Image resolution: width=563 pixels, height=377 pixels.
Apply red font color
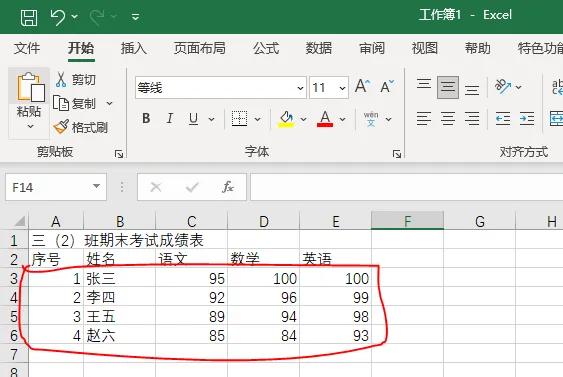tap(325, 118)
